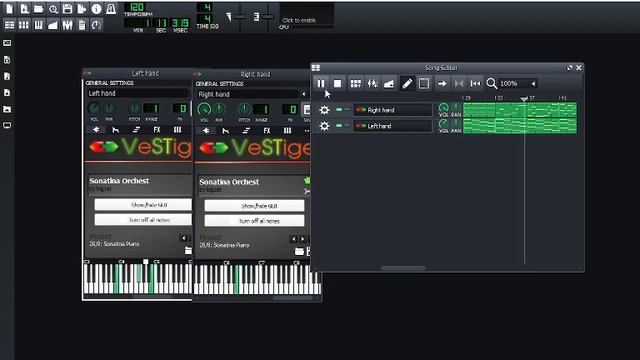The height and width of the screenshot is (360, 640).
Task: Open FX tab in Right hand window
Action: 267,131
